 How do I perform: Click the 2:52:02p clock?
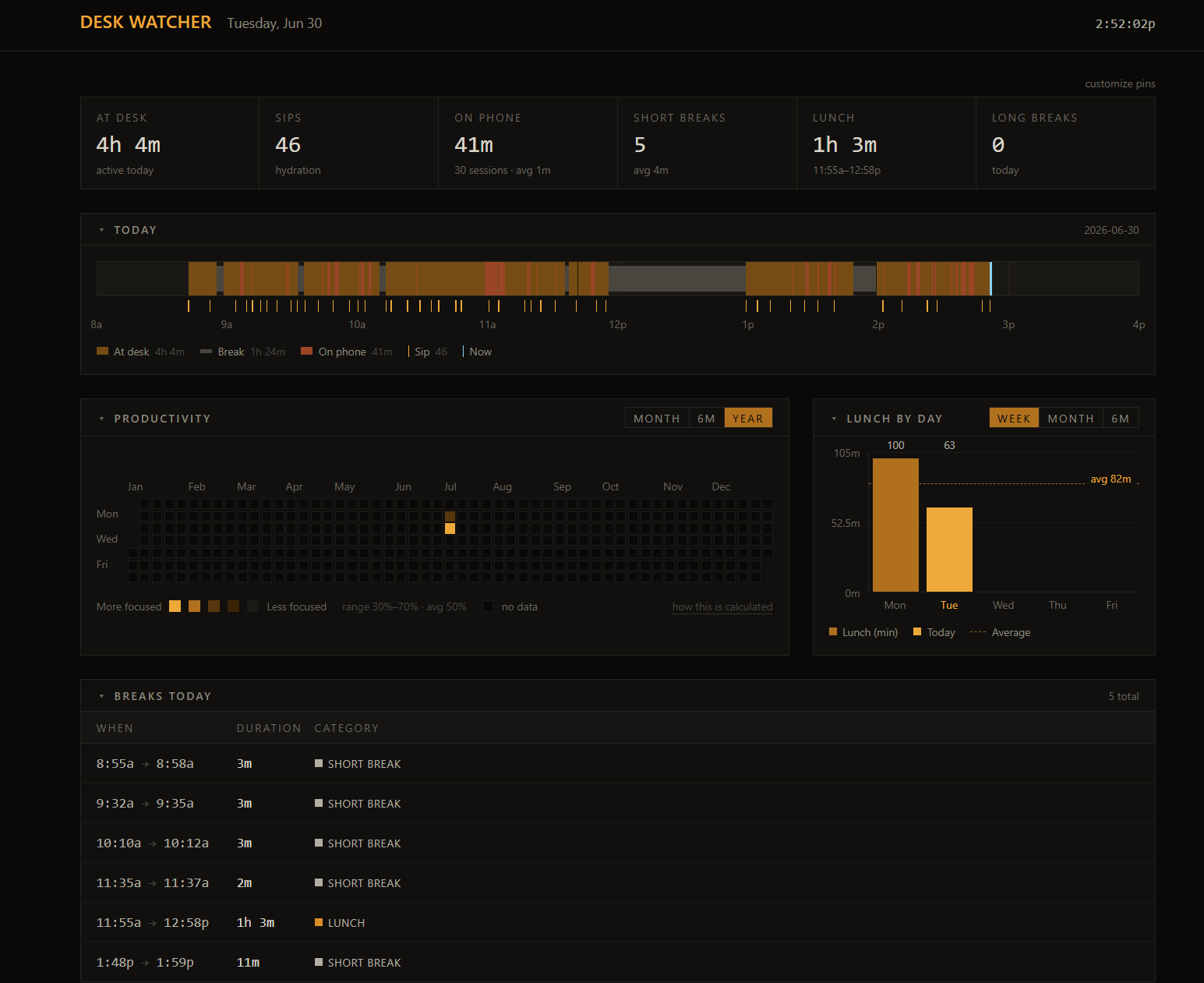[1125, 23]
